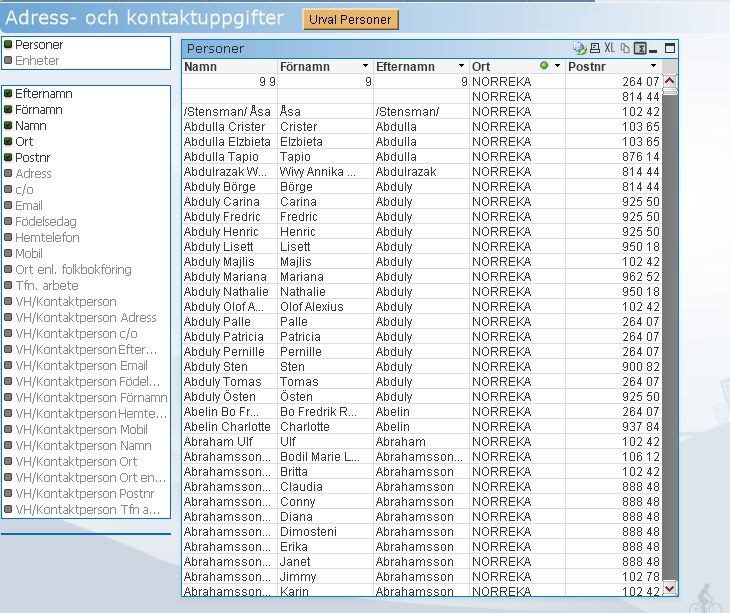This screenshot has height=613, width=730.
Task: Select Postnr '102 78' in Jimmy row
Action: pyautogui.click(x=614, y=577)
